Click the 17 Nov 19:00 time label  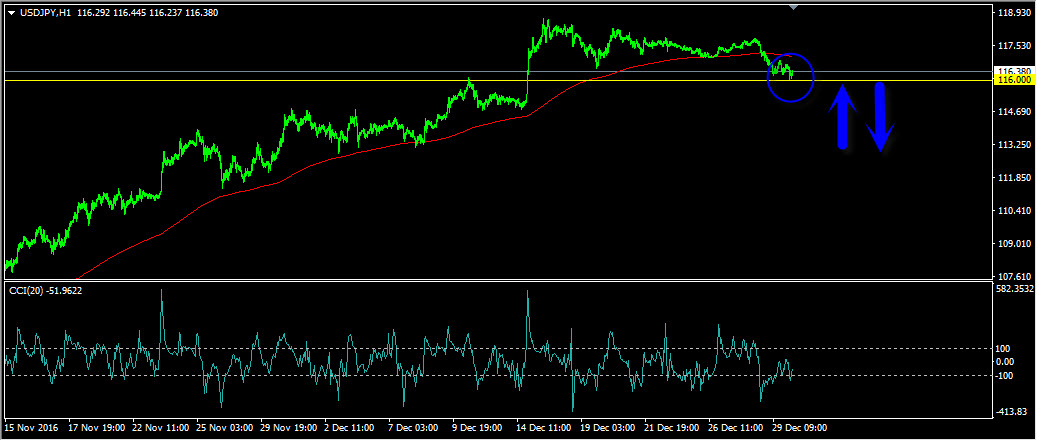click(95, 428)
